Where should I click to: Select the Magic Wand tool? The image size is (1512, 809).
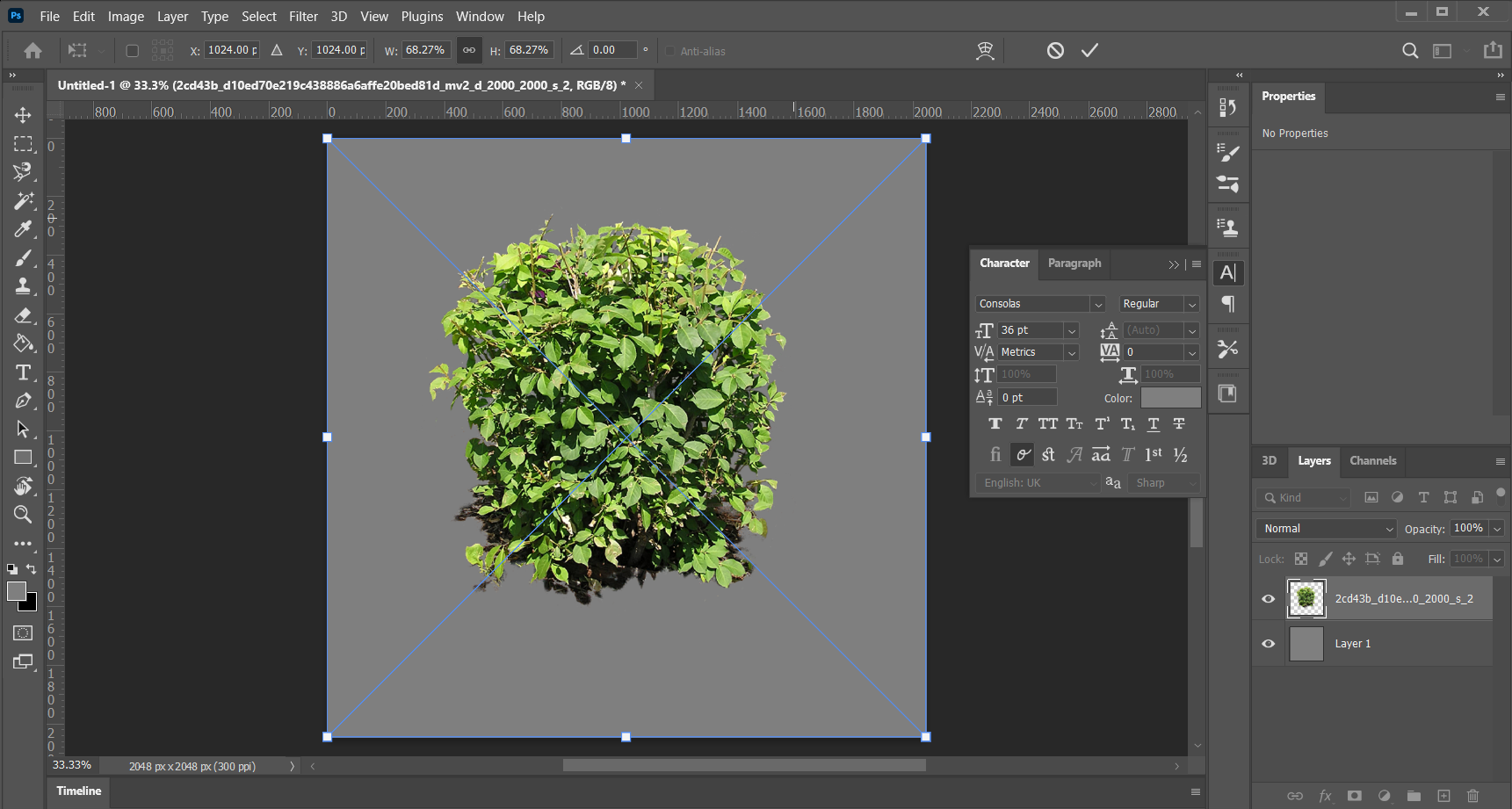tap(23, 201)
